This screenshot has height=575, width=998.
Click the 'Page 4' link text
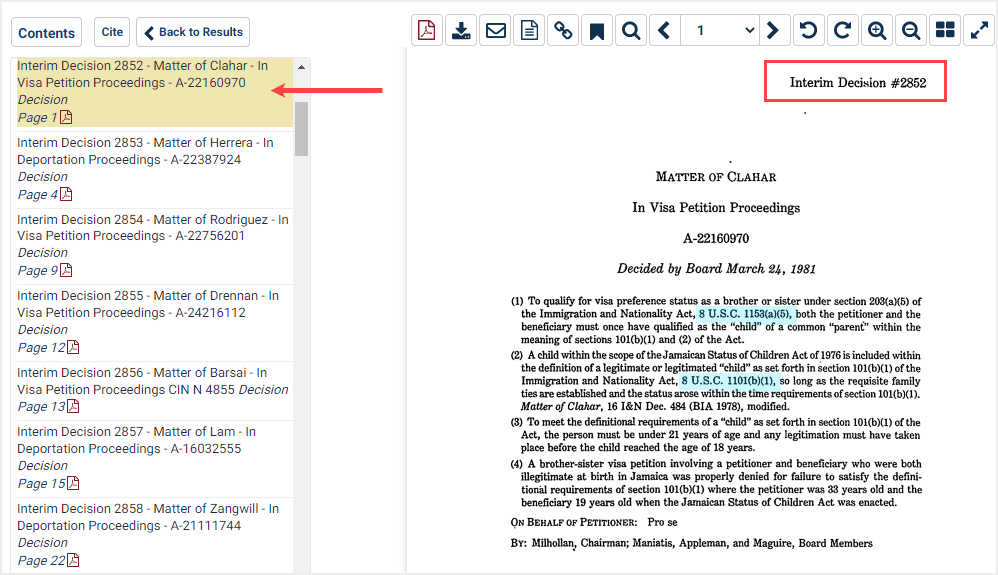(x=38, y=194)
